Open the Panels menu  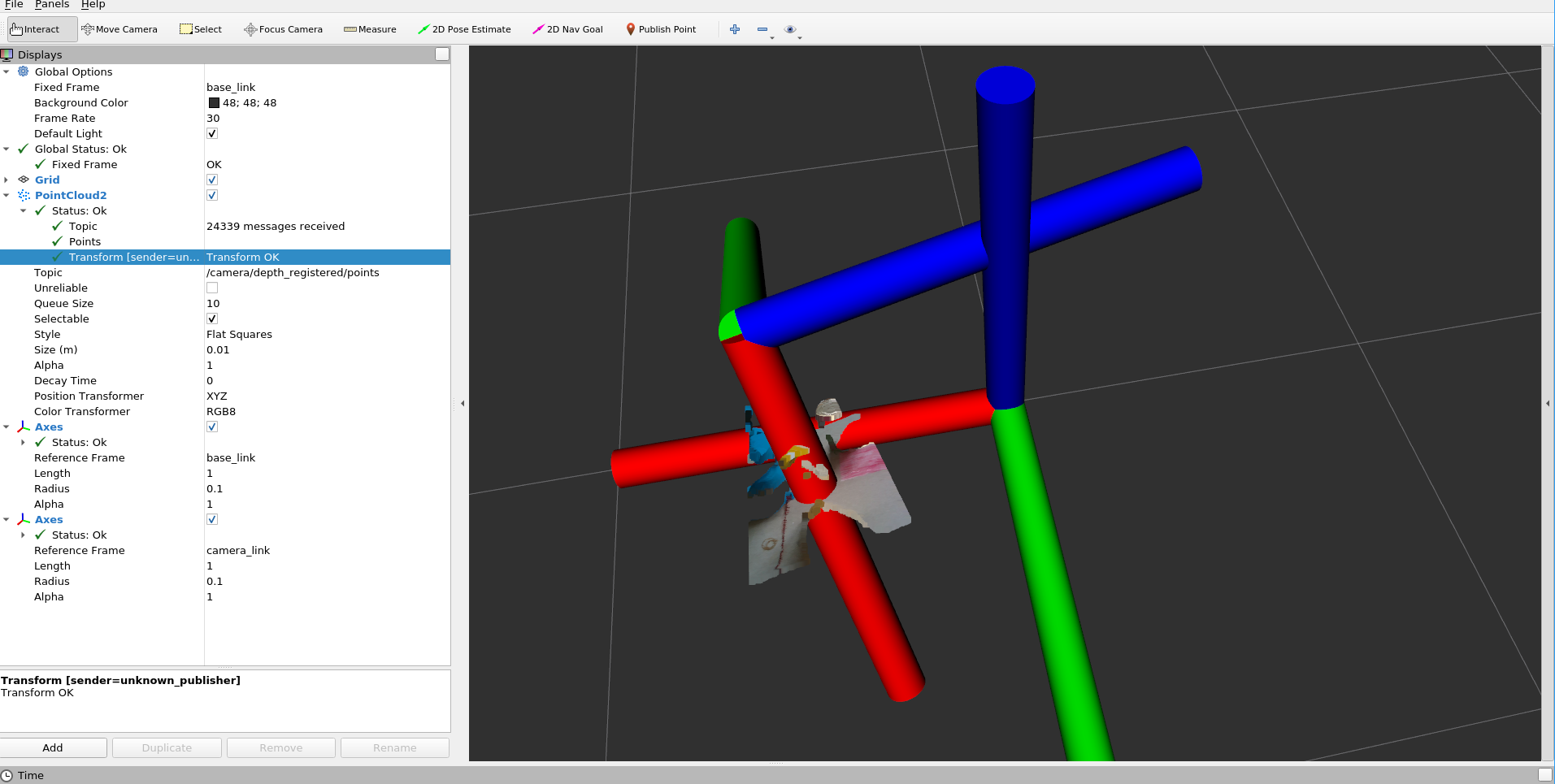(x=52, y=5)
